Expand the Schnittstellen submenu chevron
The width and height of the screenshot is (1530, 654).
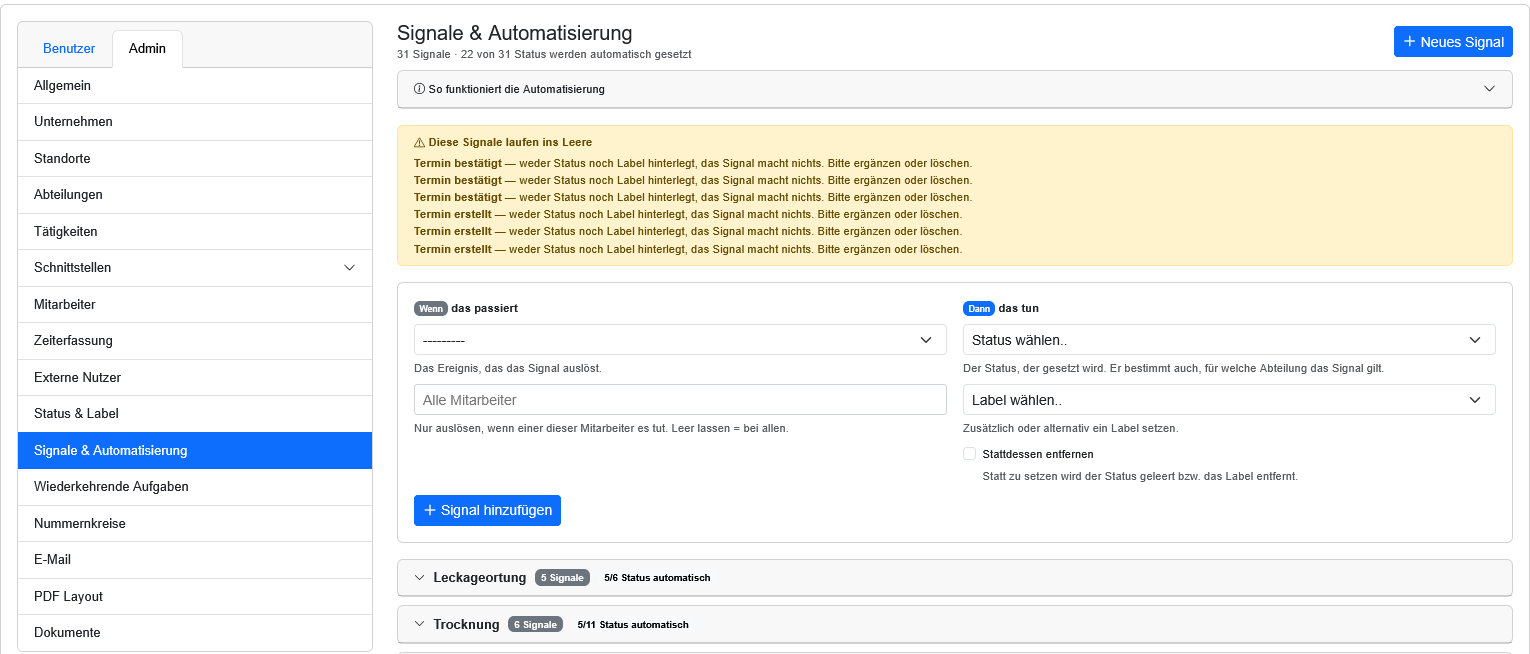click(x=349, y=268)
